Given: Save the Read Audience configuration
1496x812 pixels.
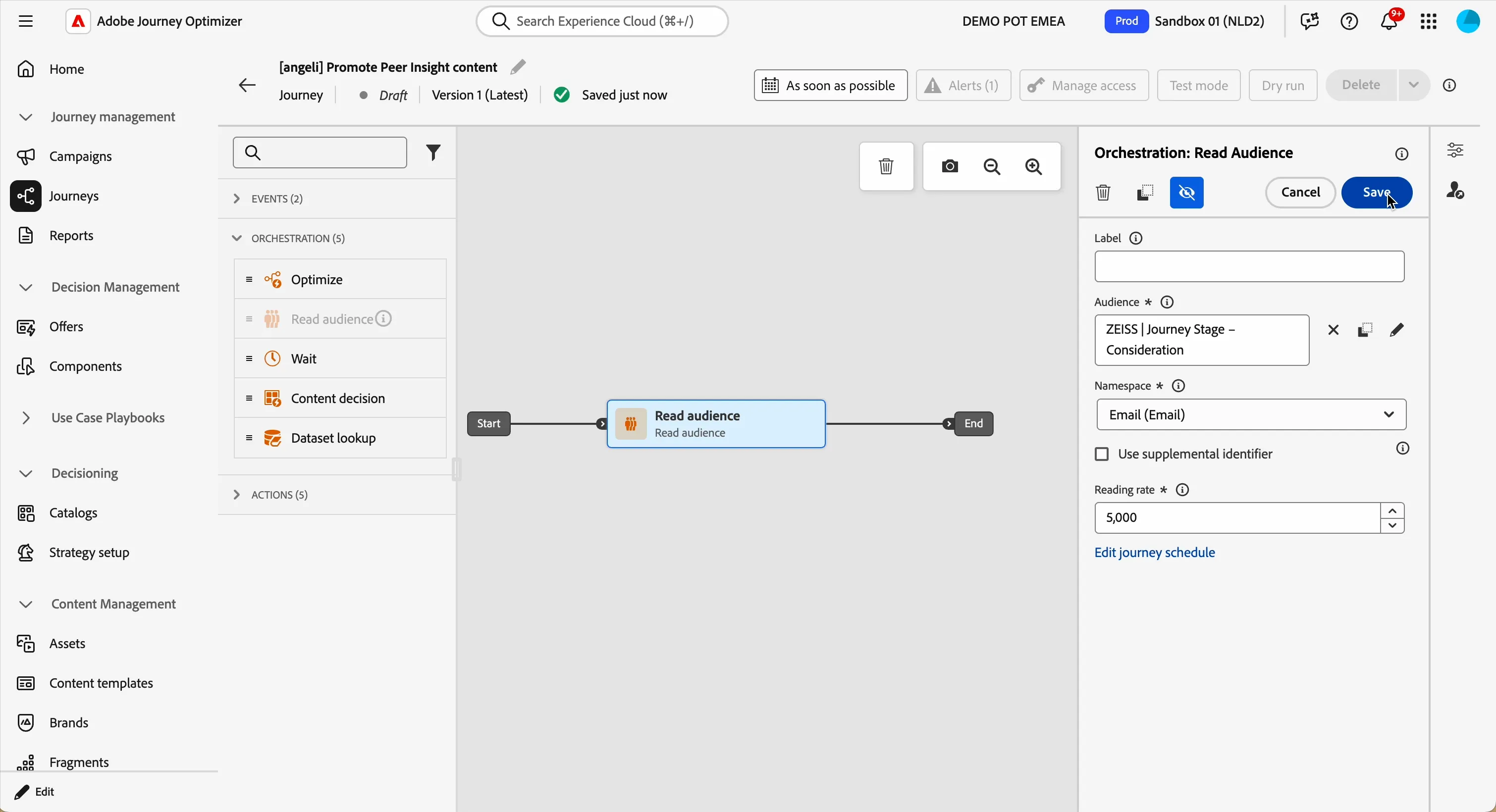Looking at the screenshot, I should (1377, 193).
